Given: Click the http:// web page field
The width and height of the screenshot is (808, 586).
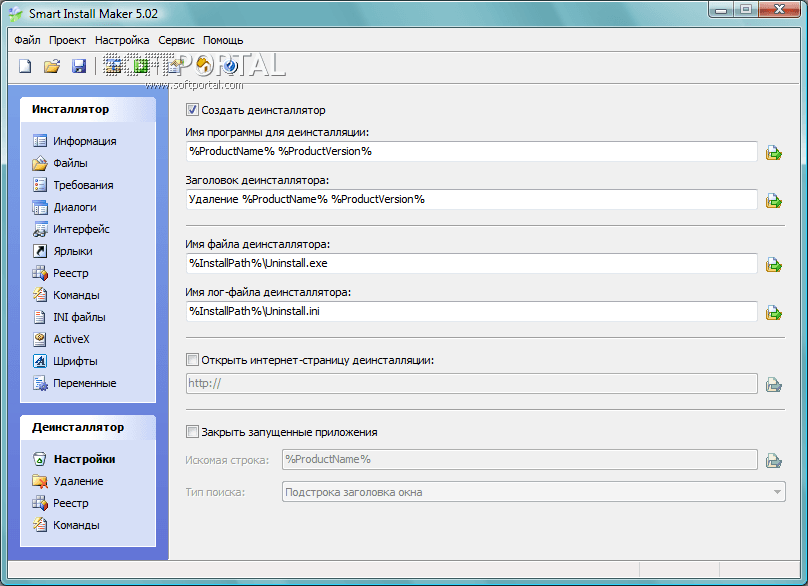Looking at the screenshot, I should (x=472, y=383).
